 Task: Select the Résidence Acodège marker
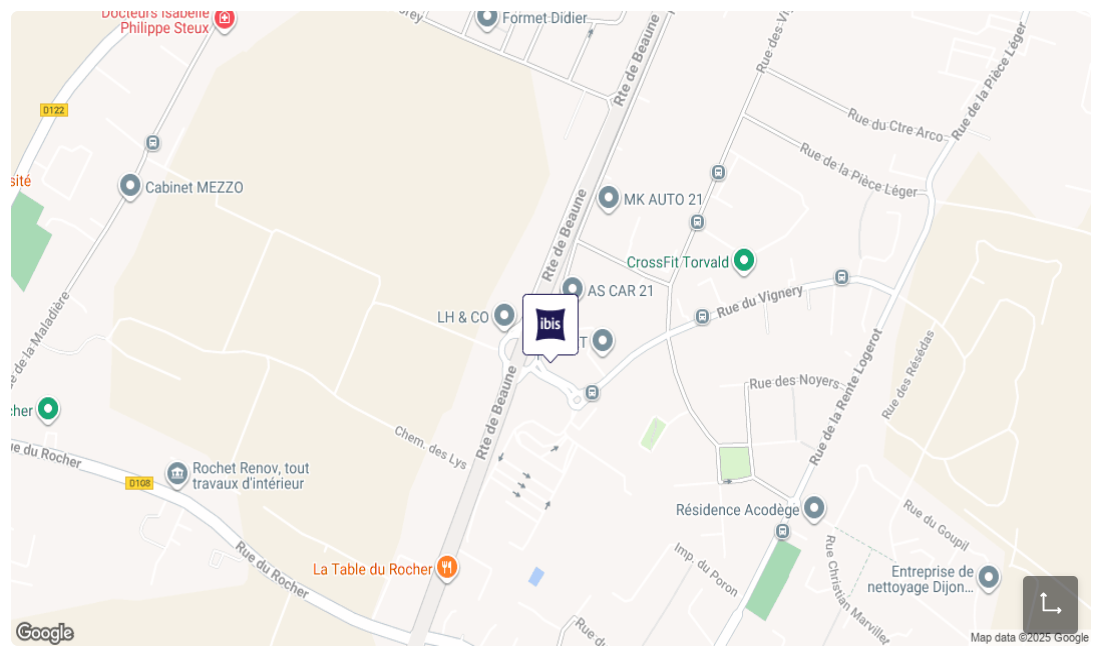pyautogui.click(x=814, y=508)
